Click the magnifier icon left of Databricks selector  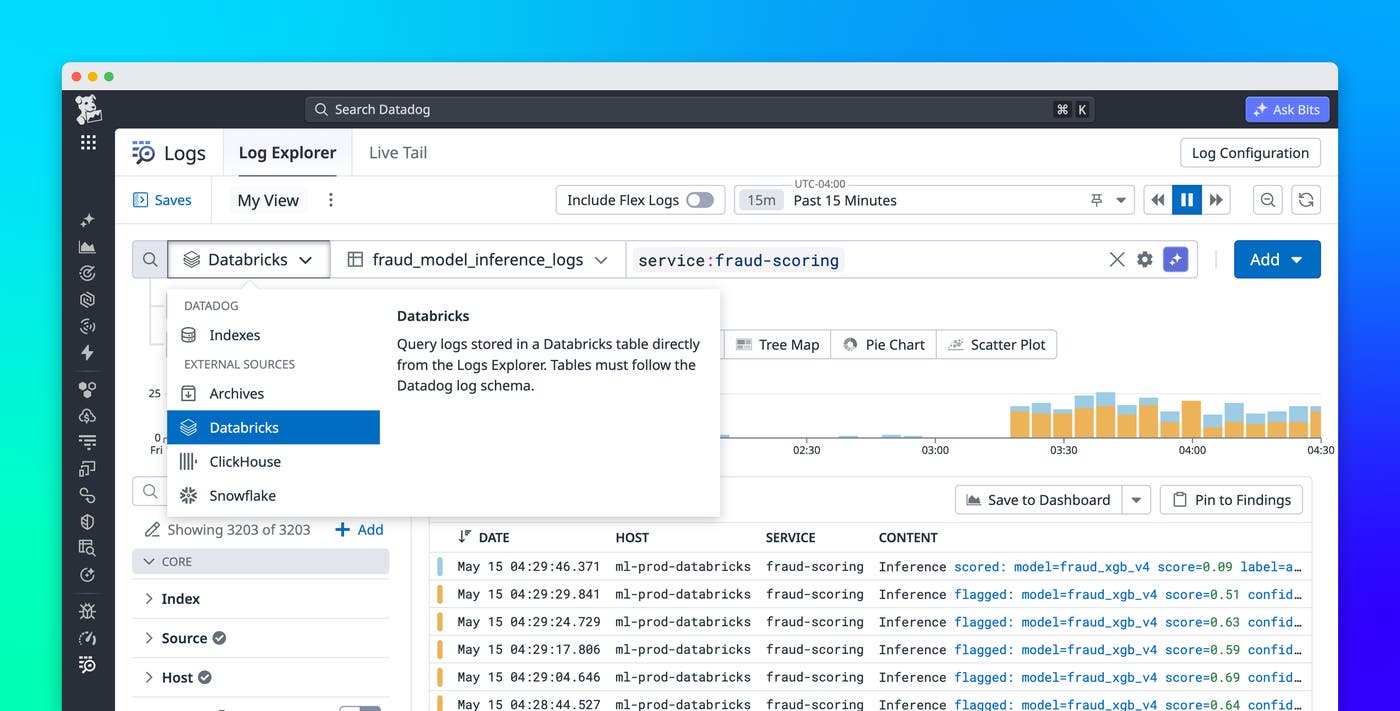150,260
